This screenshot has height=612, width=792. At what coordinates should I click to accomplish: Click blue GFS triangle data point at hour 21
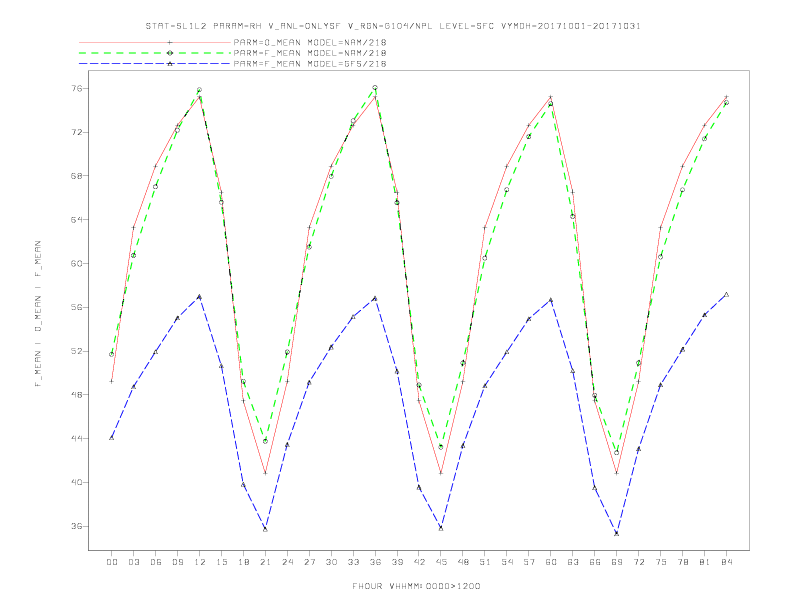pos(265,529)
